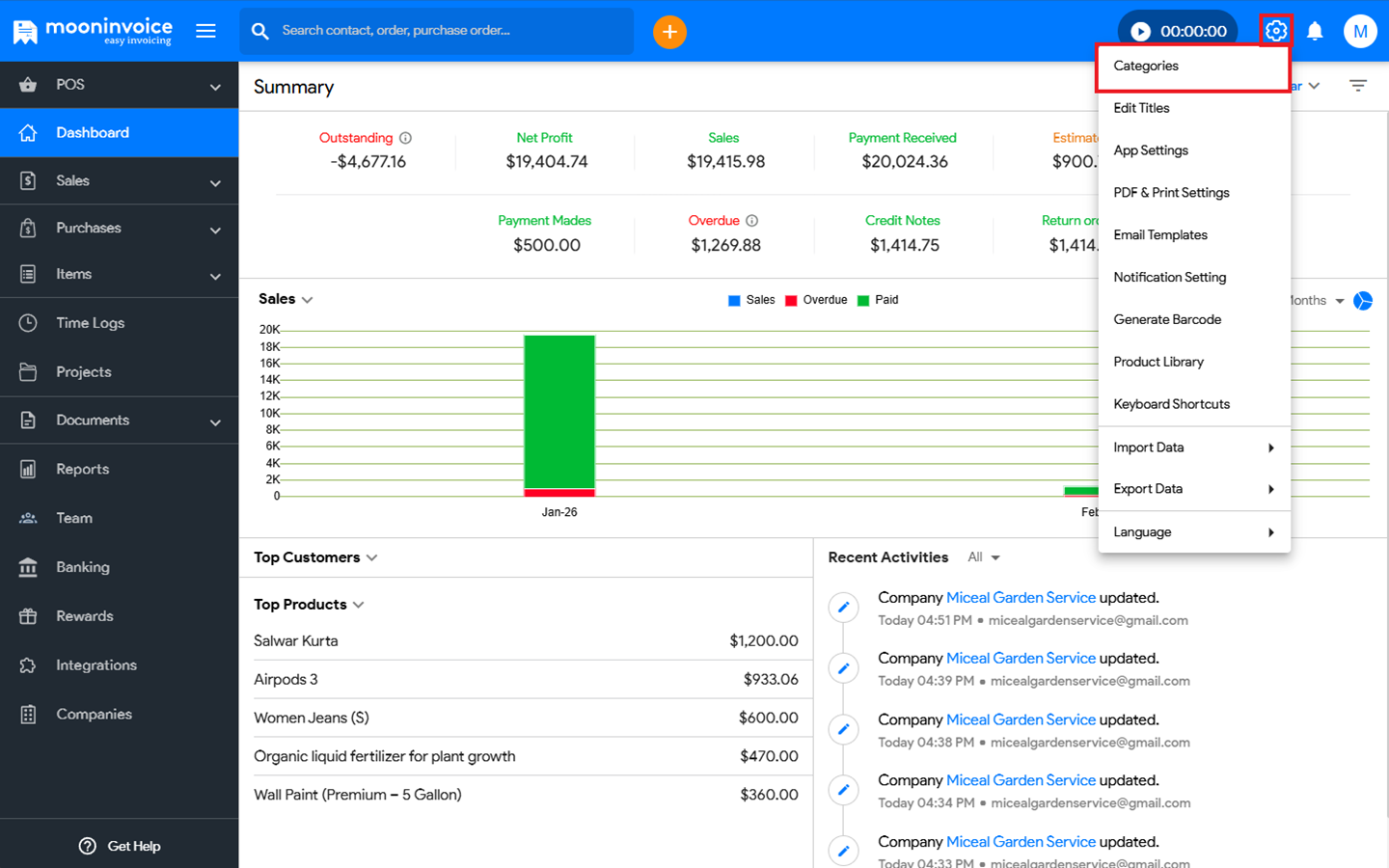The width and height of the screenshot is (1389, 868).
Task: Open the filter icon in Summary
Action: [1358, 86]
